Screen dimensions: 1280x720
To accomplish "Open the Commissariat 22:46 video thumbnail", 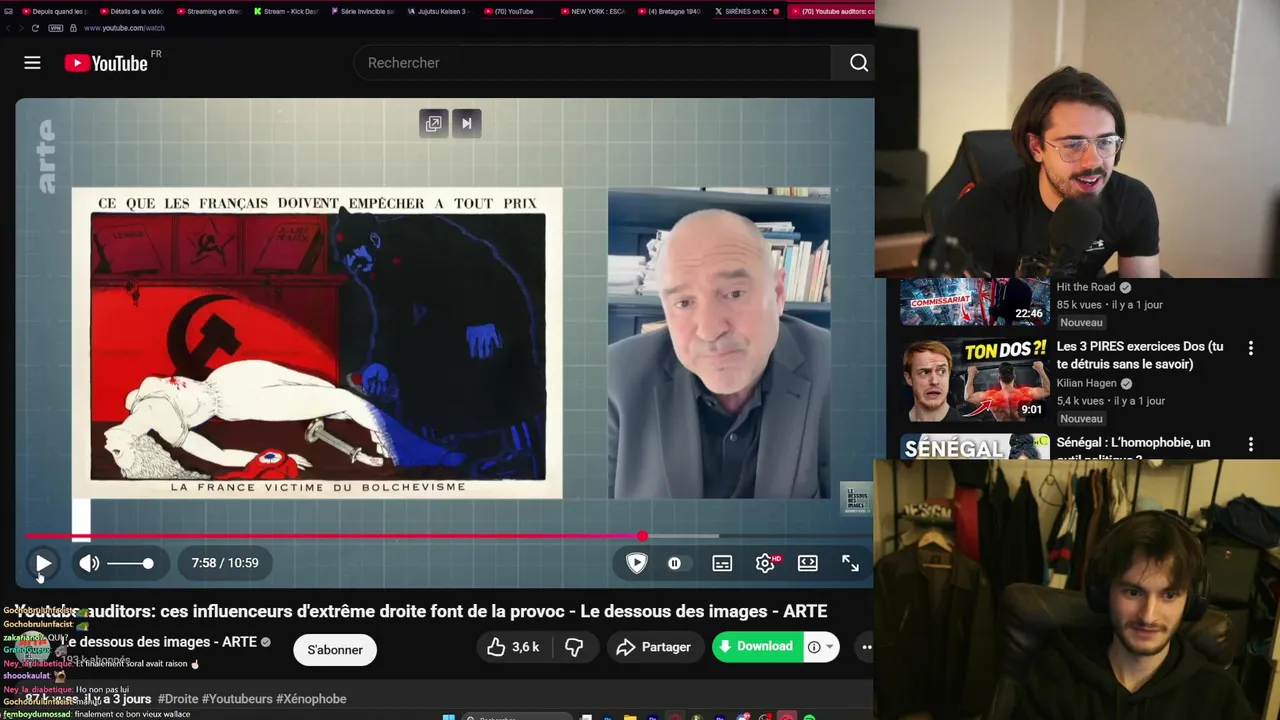I will pyautogui.click(x=974, y=302).
